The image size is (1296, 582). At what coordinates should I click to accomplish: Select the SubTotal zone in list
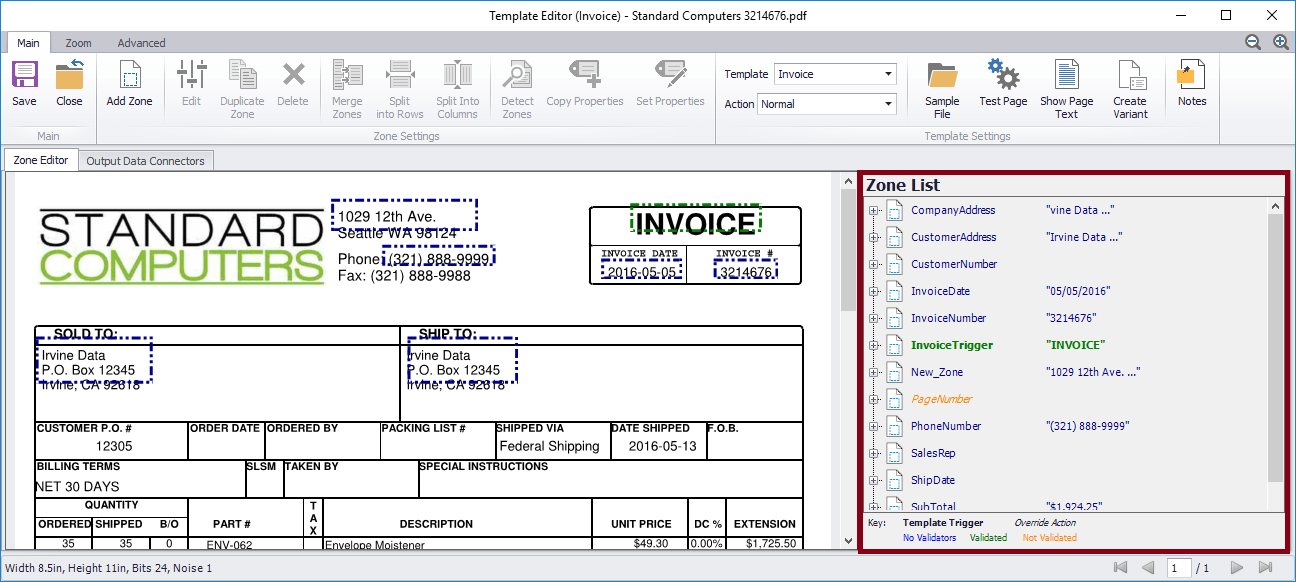(933, 506)
